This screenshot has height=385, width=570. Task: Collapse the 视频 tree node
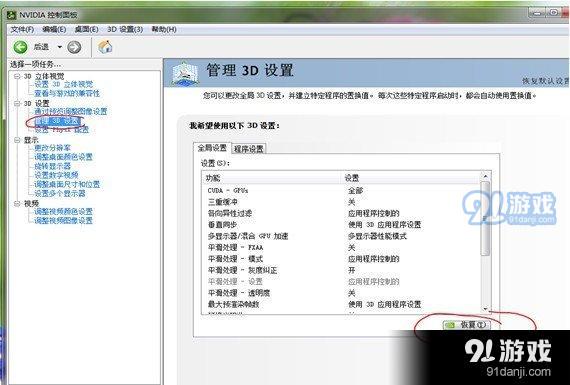pyautogui.click(x=17, y=204)
